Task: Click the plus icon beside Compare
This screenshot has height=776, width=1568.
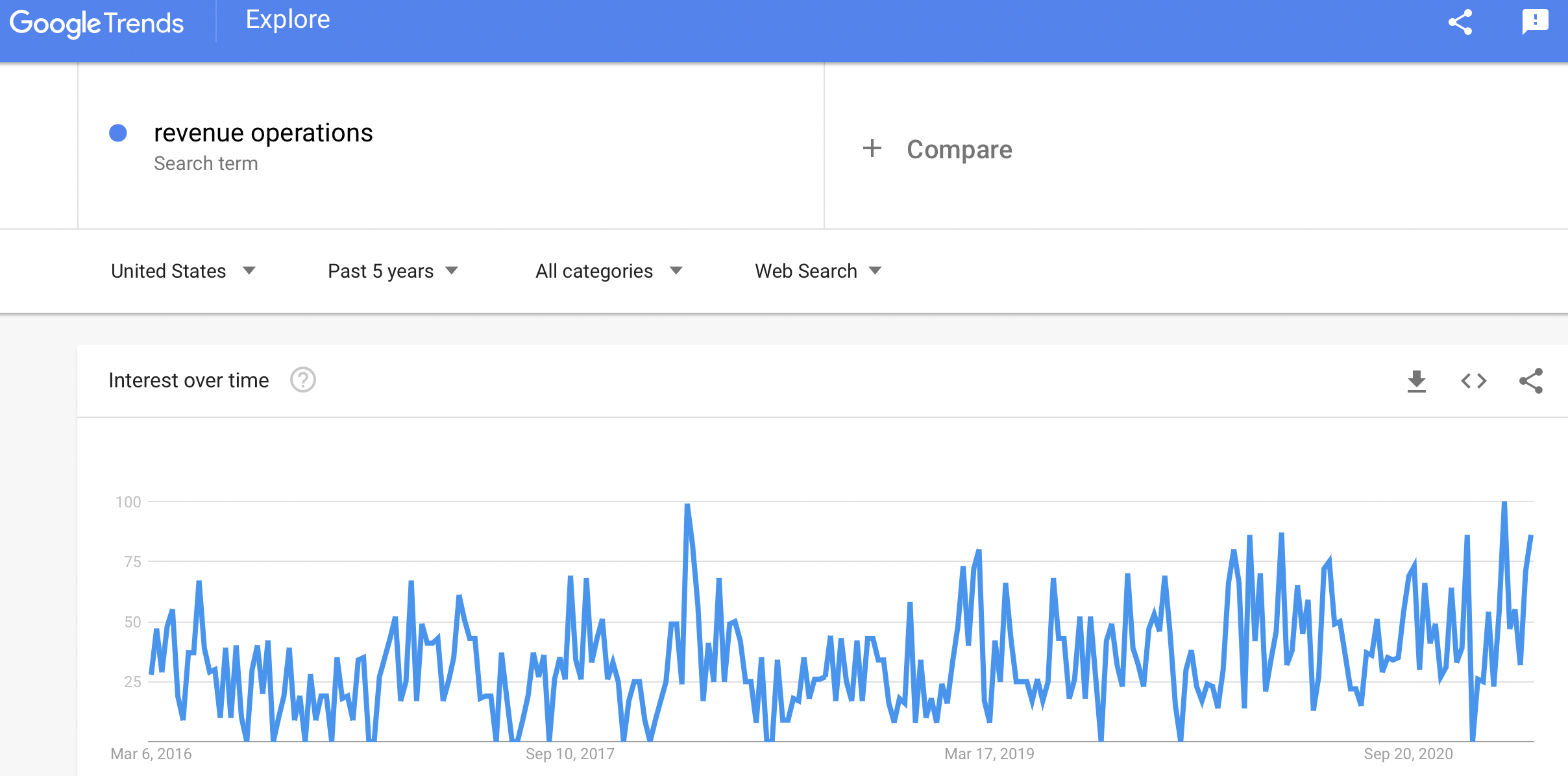Action: click(x=872, y=149)
